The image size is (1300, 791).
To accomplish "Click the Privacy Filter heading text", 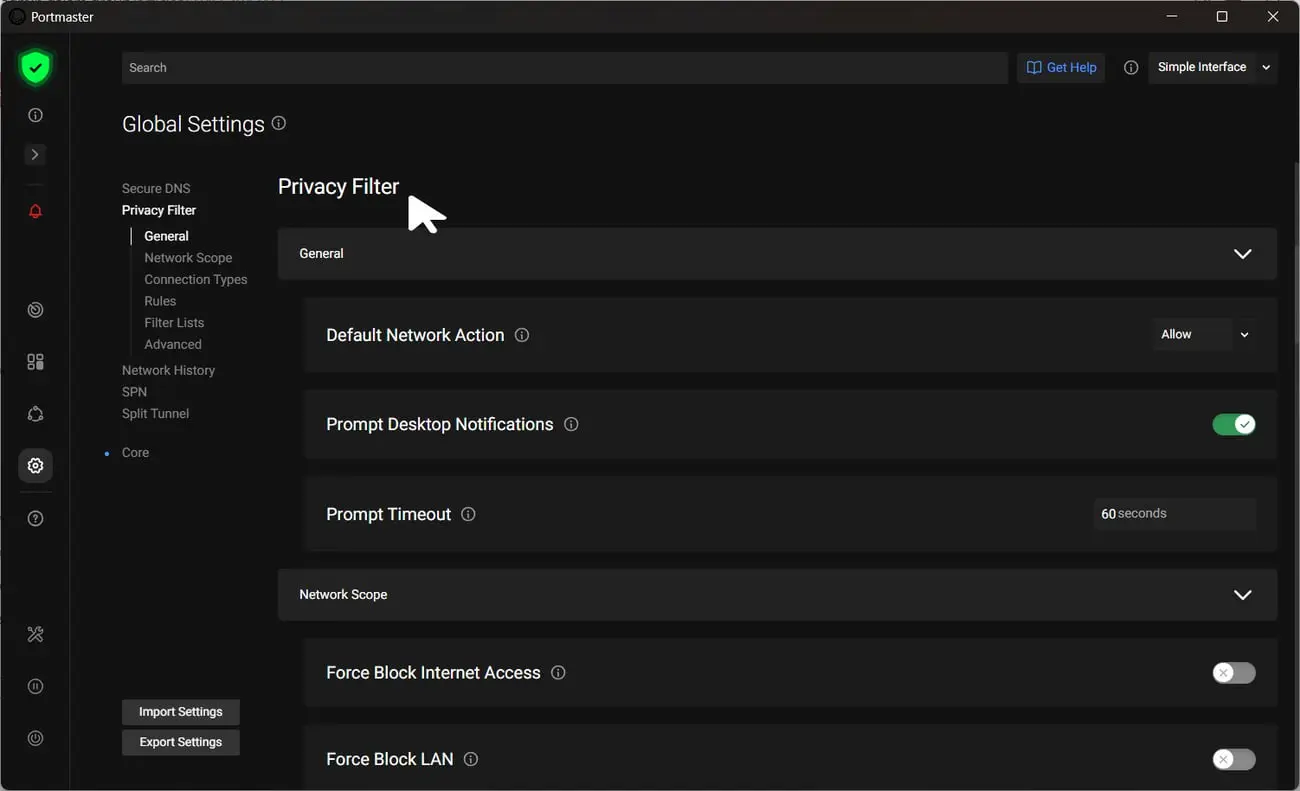I will [338, 187].
